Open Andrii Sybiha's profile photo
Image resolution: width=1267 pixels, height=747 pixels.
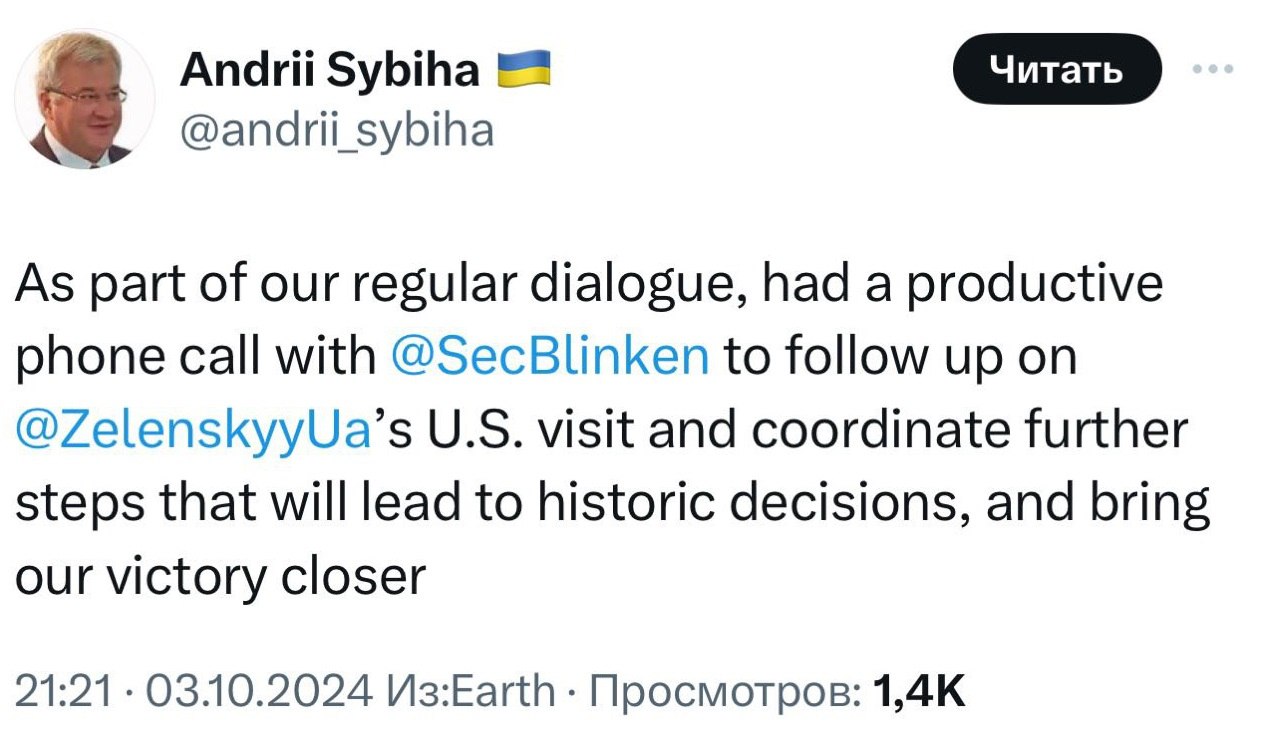pos(86,98)
